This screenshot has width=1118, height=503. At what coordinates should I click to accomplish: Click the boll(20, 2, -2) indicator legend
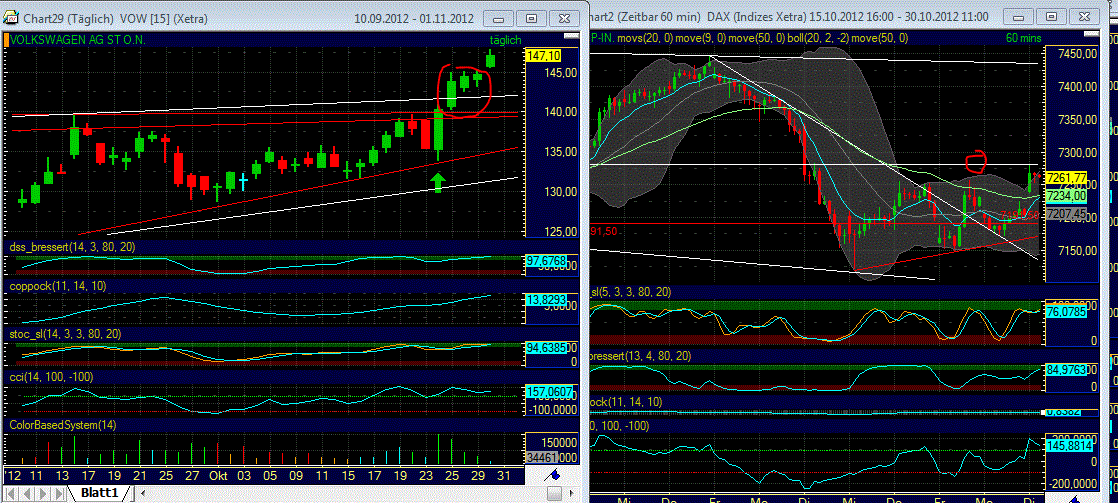pos(817,38)
